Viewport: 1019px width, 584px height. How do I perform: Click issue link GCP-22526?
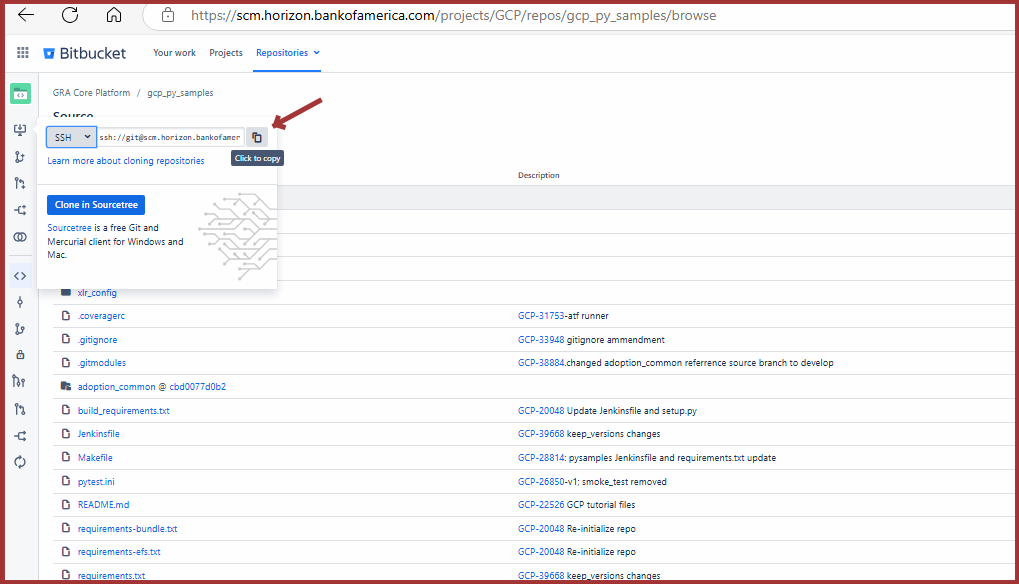(541, 504)
